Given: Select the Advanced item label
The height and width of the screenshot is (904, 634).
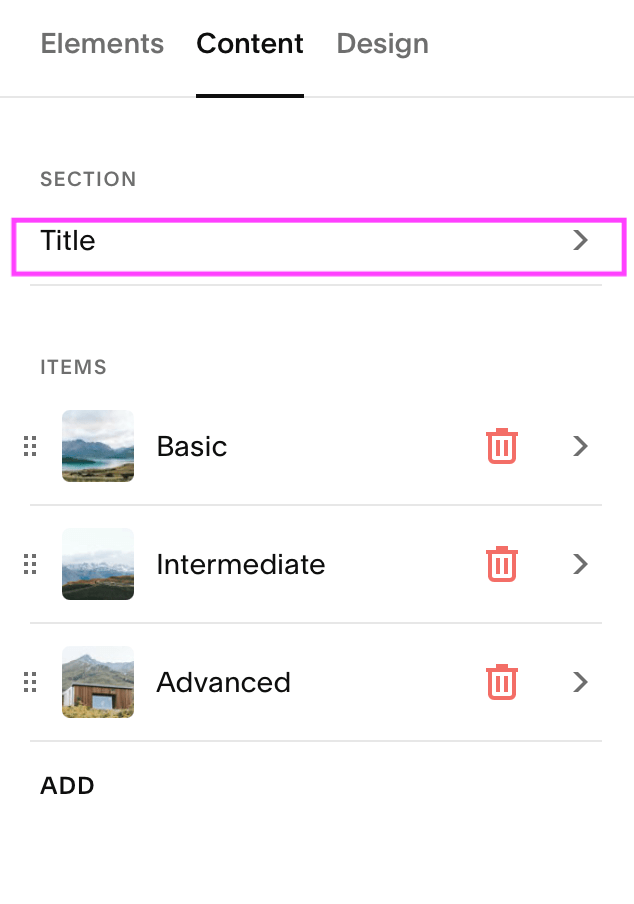Looking at the screenshot, I should pos(224,683).
